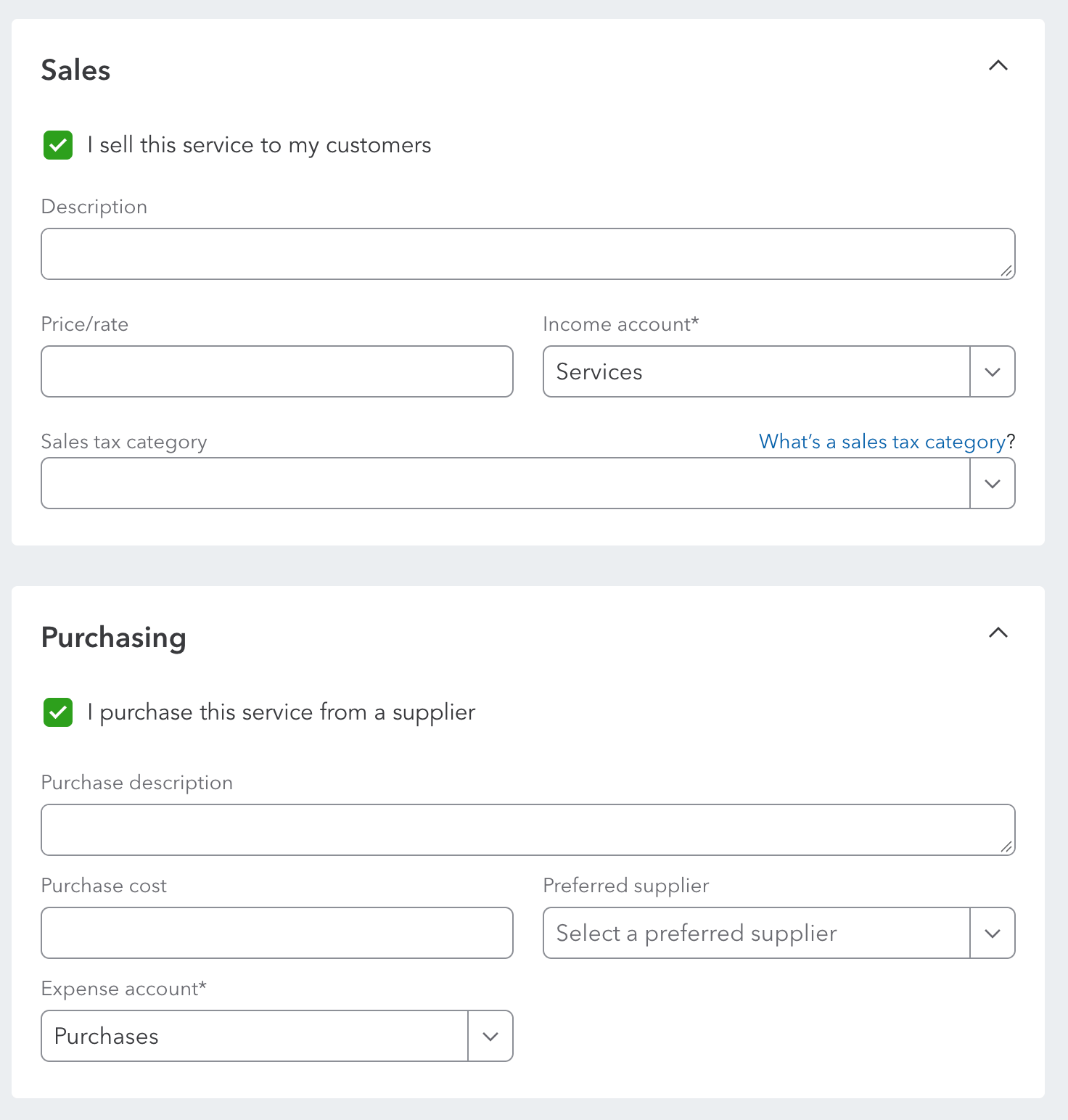The image size is (1068, 1120).
Task: Click the Expense account label
Action: click(x=124, y=989)
